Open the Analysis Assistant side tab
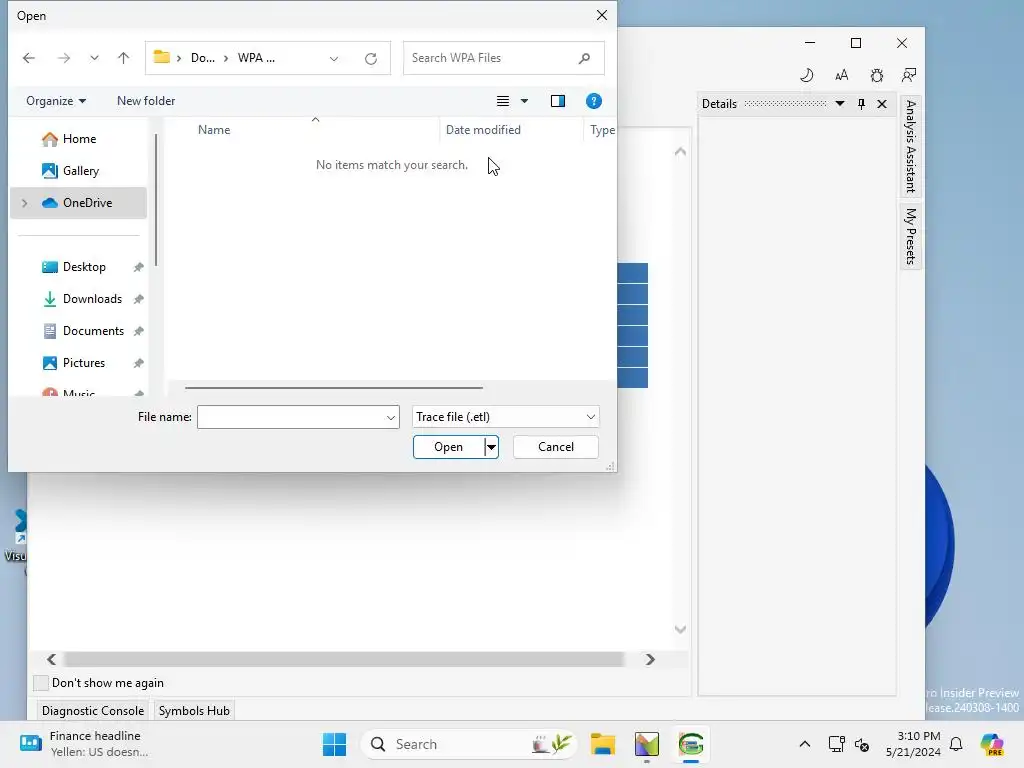1024x768 pixels. point(911,146)
